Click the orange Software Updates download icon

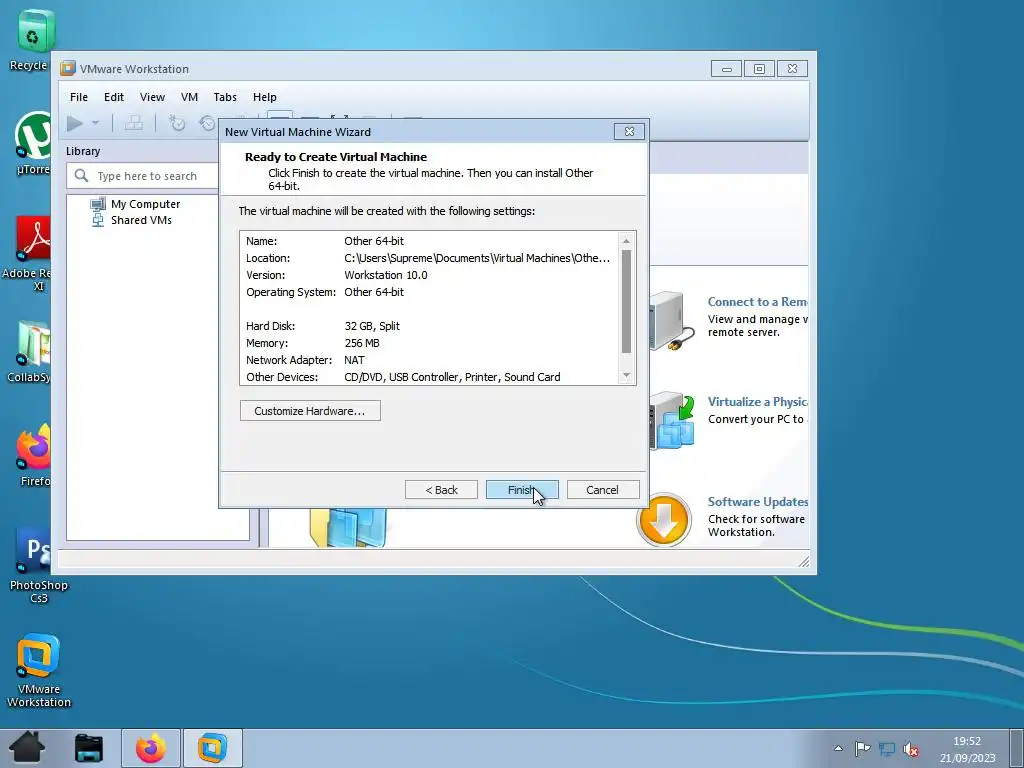(x=664, y=520)
